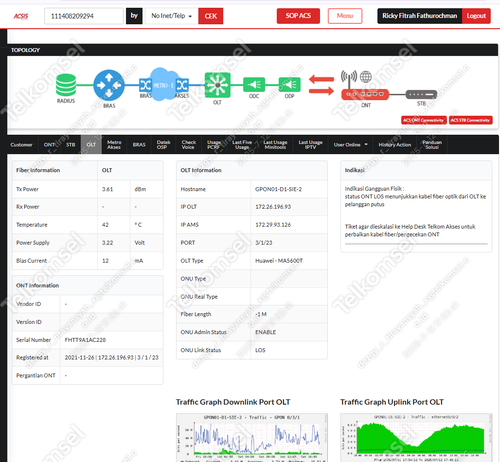Click the black 'by' label button
The width and height of the screenshot is (500, 462).
134,16
